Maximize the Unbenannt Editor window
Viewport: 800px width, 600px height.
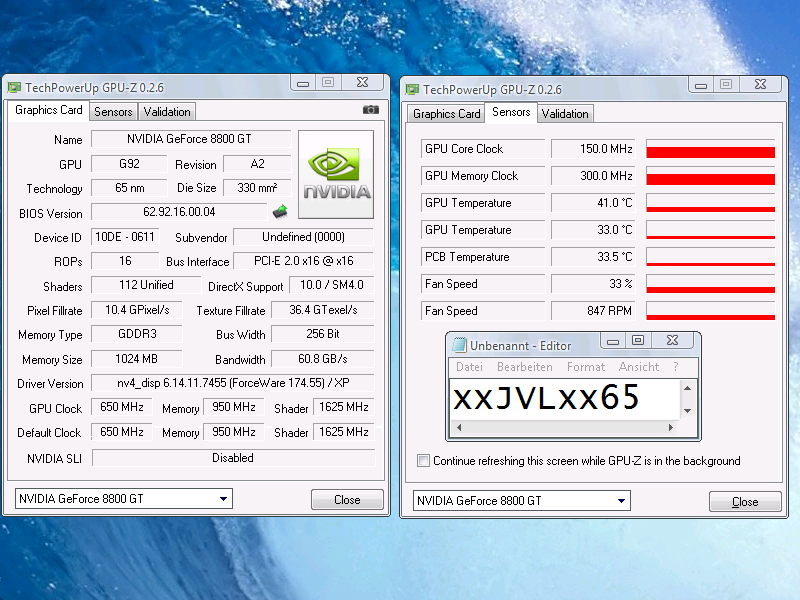click(x=638, y=341)
